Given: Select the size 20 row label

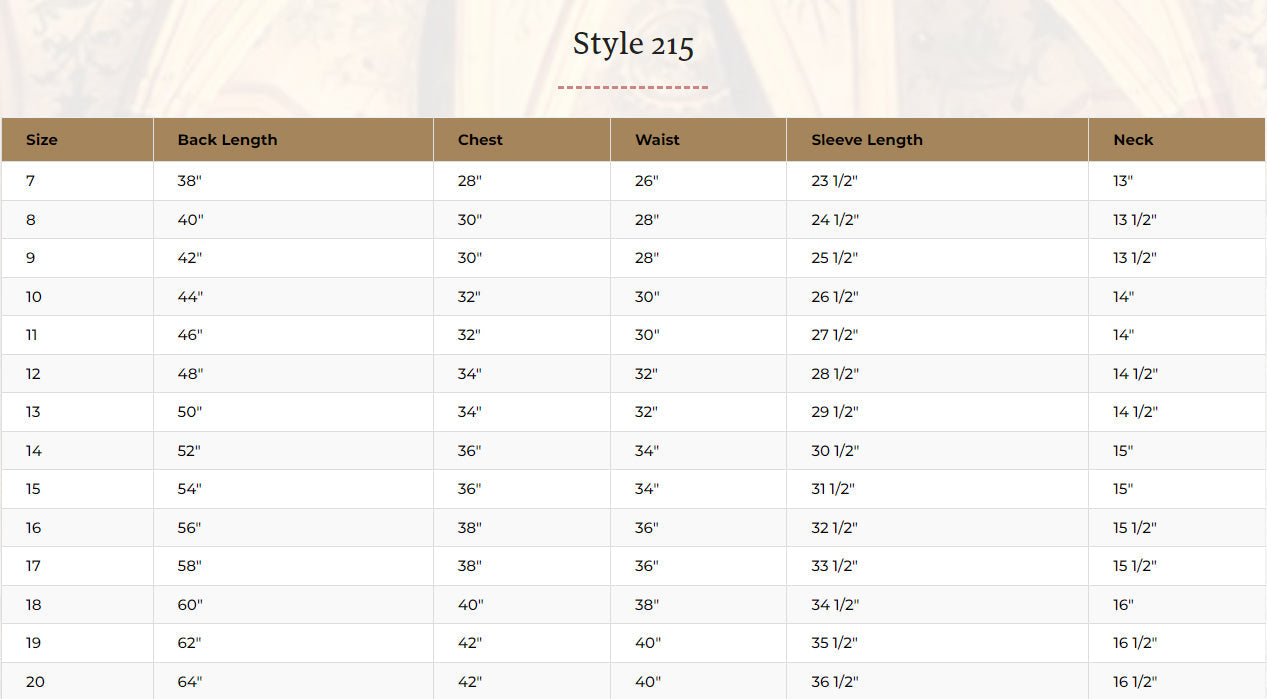Looking at the screenshot, I should click(x=35, y=682).
